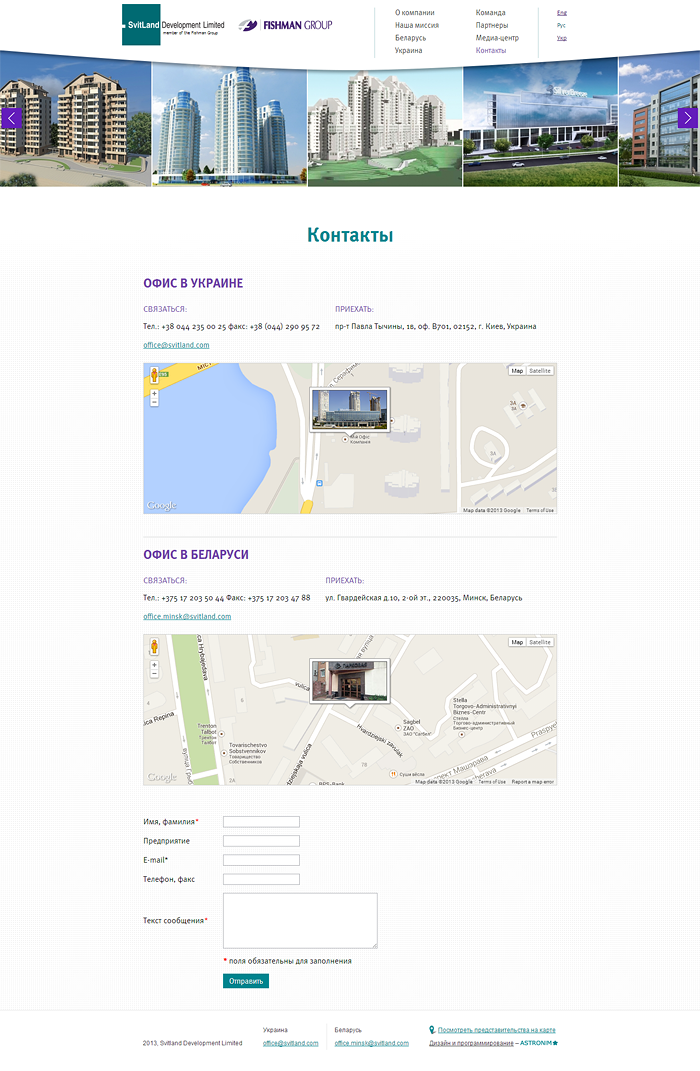Image resolution: width=700 pixels, height=1071 pixels.
Task: Click the office photo marker on Belarus map
Action: pyautogui.click(x=350, y=681)
